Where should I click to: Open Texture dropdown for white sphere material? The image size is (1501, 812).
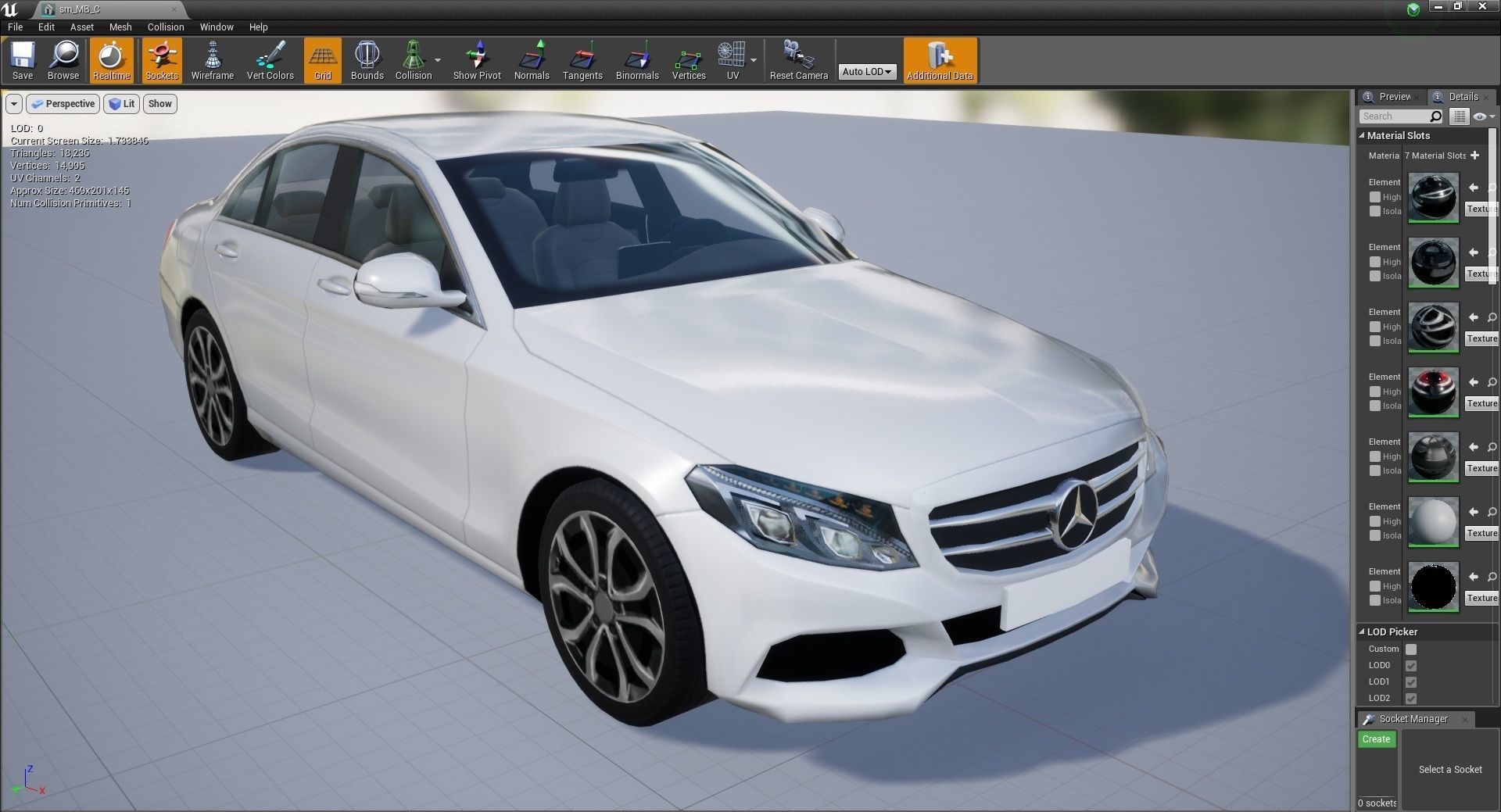tap(1481, 533)
